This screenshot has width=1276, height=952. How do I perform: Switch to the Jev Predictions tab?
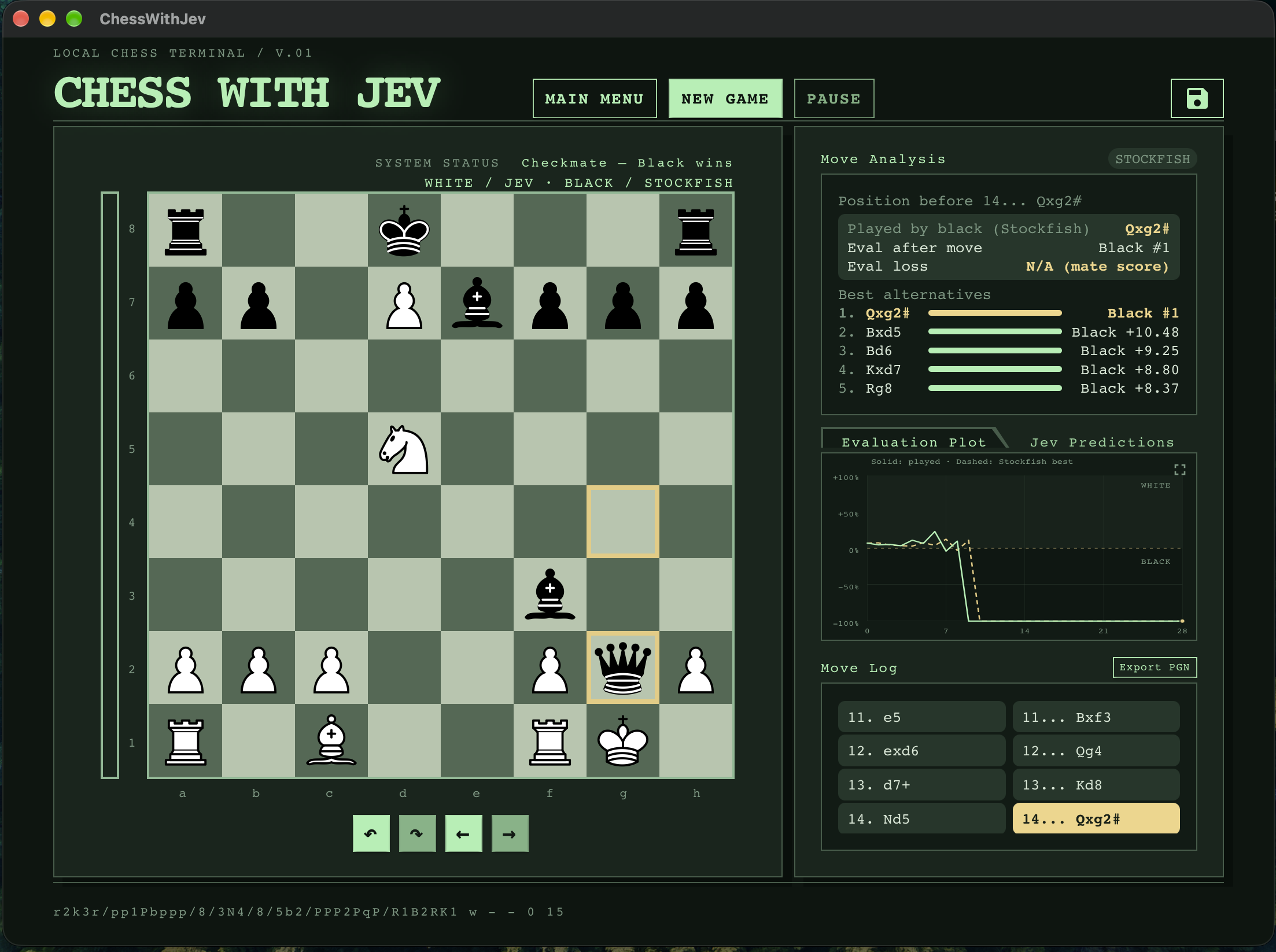(1102, 442)
